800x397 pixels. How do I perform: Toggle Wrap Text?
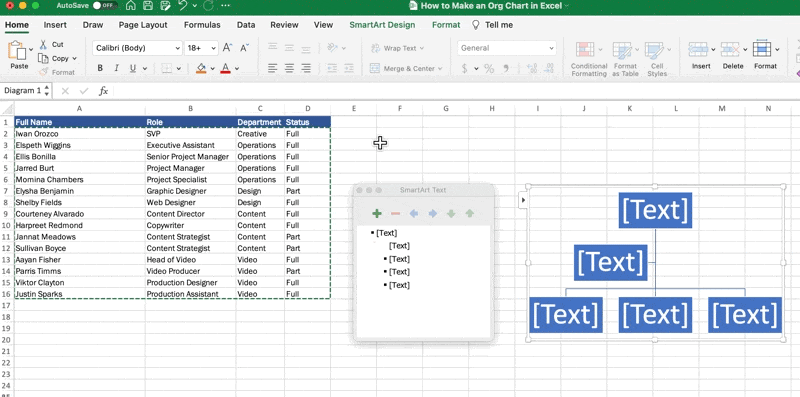397,48
